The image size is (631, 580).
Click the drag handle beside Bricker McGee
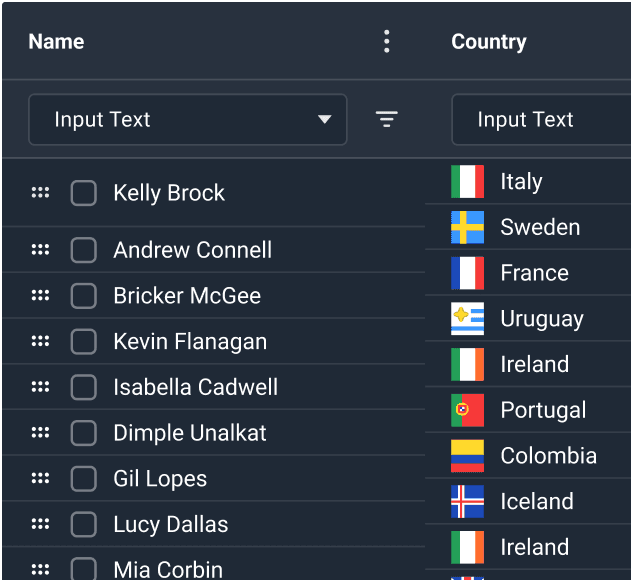tap(40, 295)
